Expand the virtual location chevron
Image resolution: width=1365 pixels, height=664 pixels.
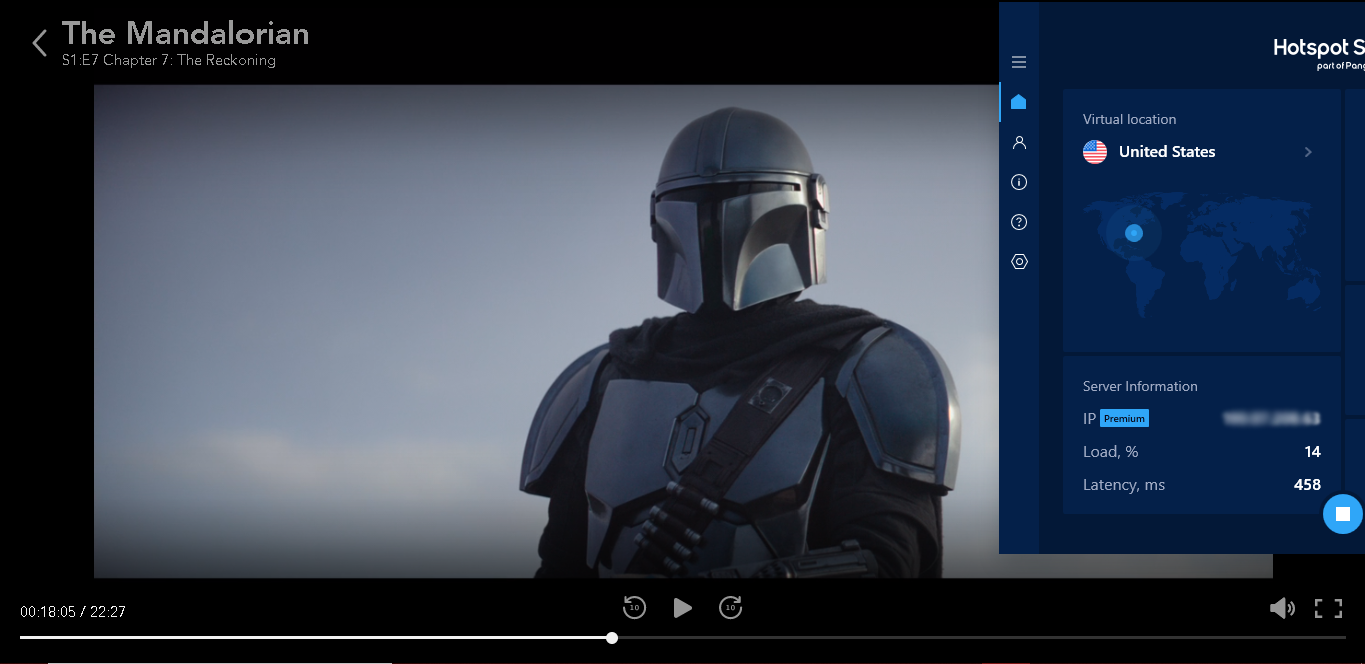point(1308,152)
